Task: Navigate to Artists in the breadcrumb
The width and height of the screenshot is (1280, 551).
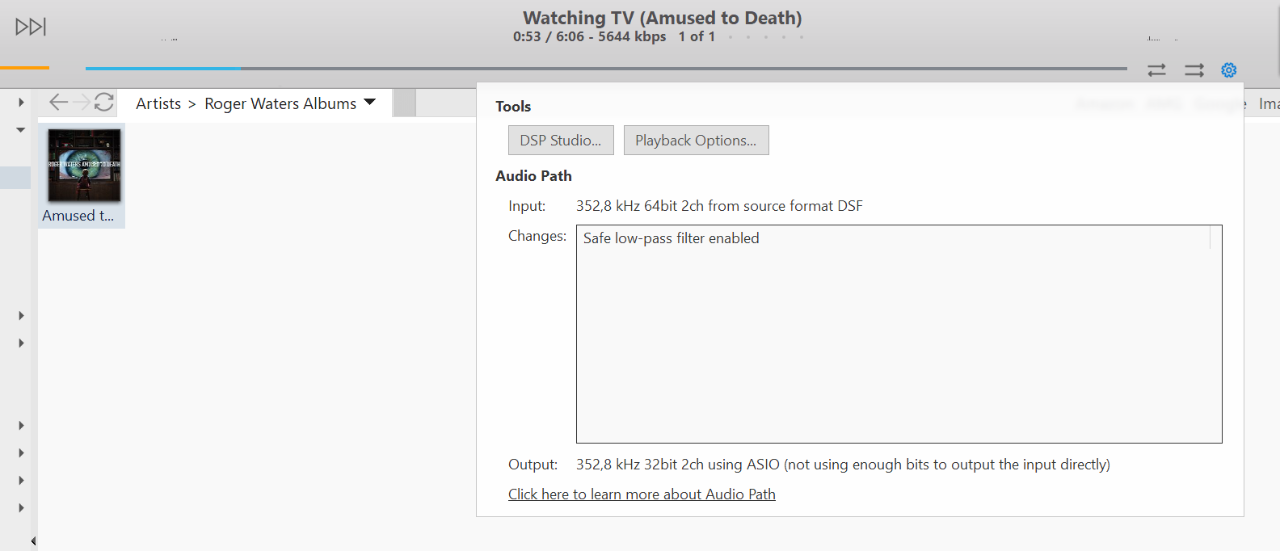Action: (x=158, y=103)
